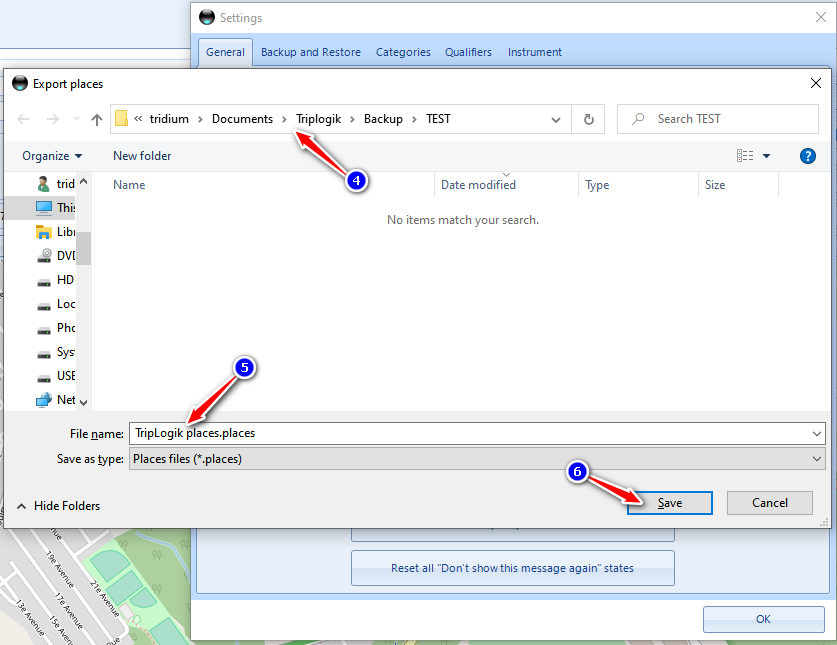The image size is (837, 645).
Task: Click navigation pane scroll down arrow
Action: [x=83, y=403]
